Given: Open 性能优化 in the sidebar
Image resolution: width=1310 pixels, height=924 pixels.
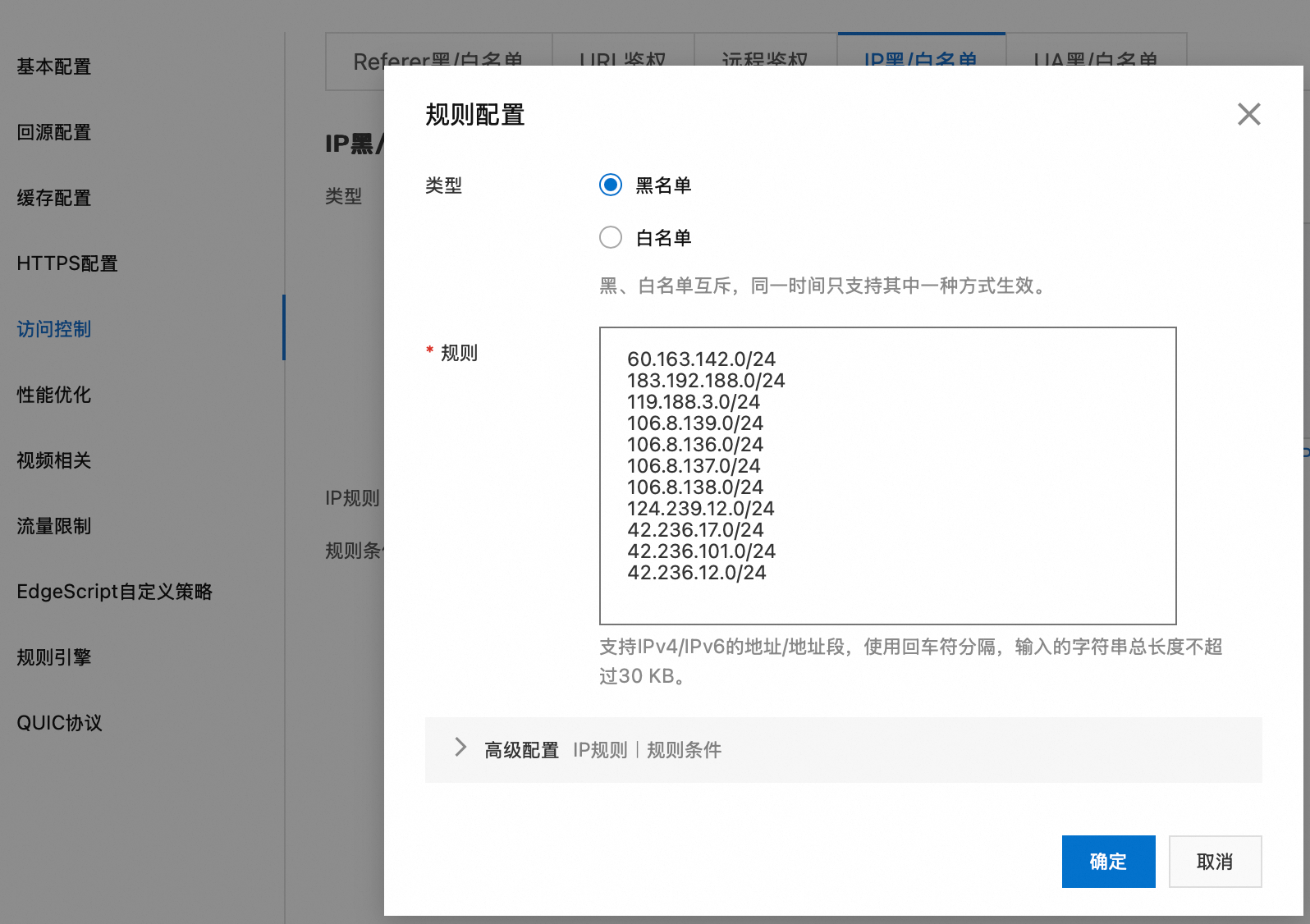Looking at the screenshot, I should 54,395.
